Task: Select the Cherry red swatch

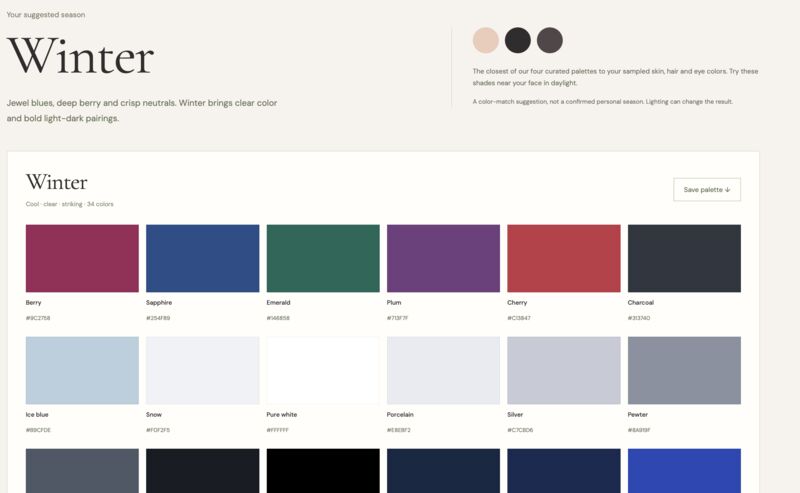Action: coord(564,258)
